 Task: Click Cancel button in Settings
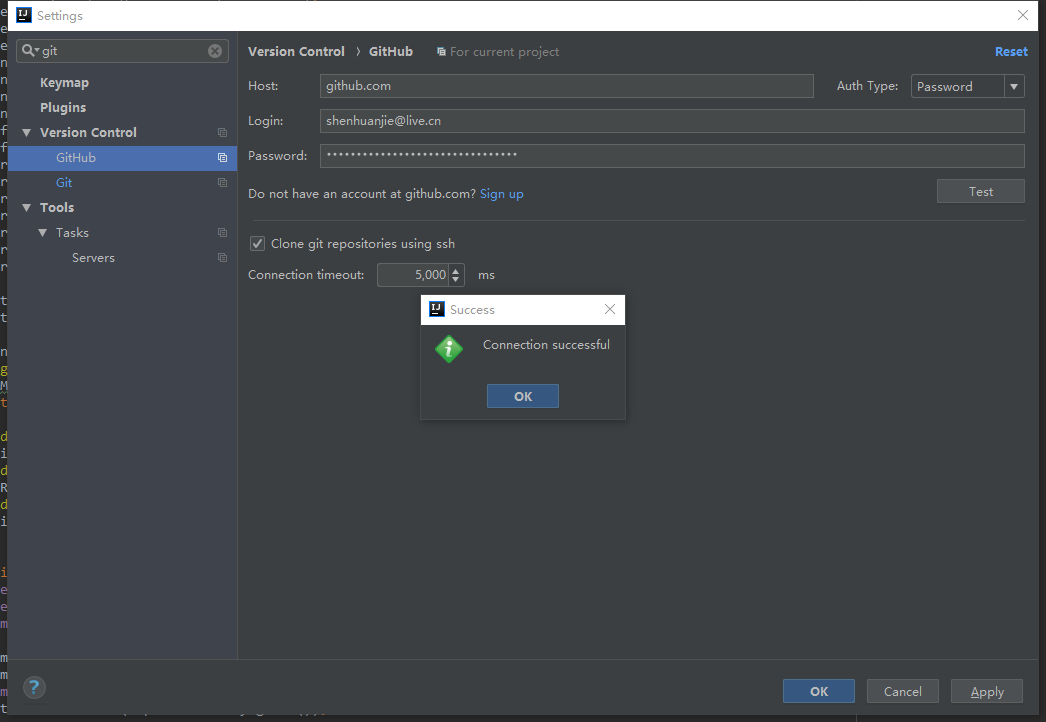(903, 691)
